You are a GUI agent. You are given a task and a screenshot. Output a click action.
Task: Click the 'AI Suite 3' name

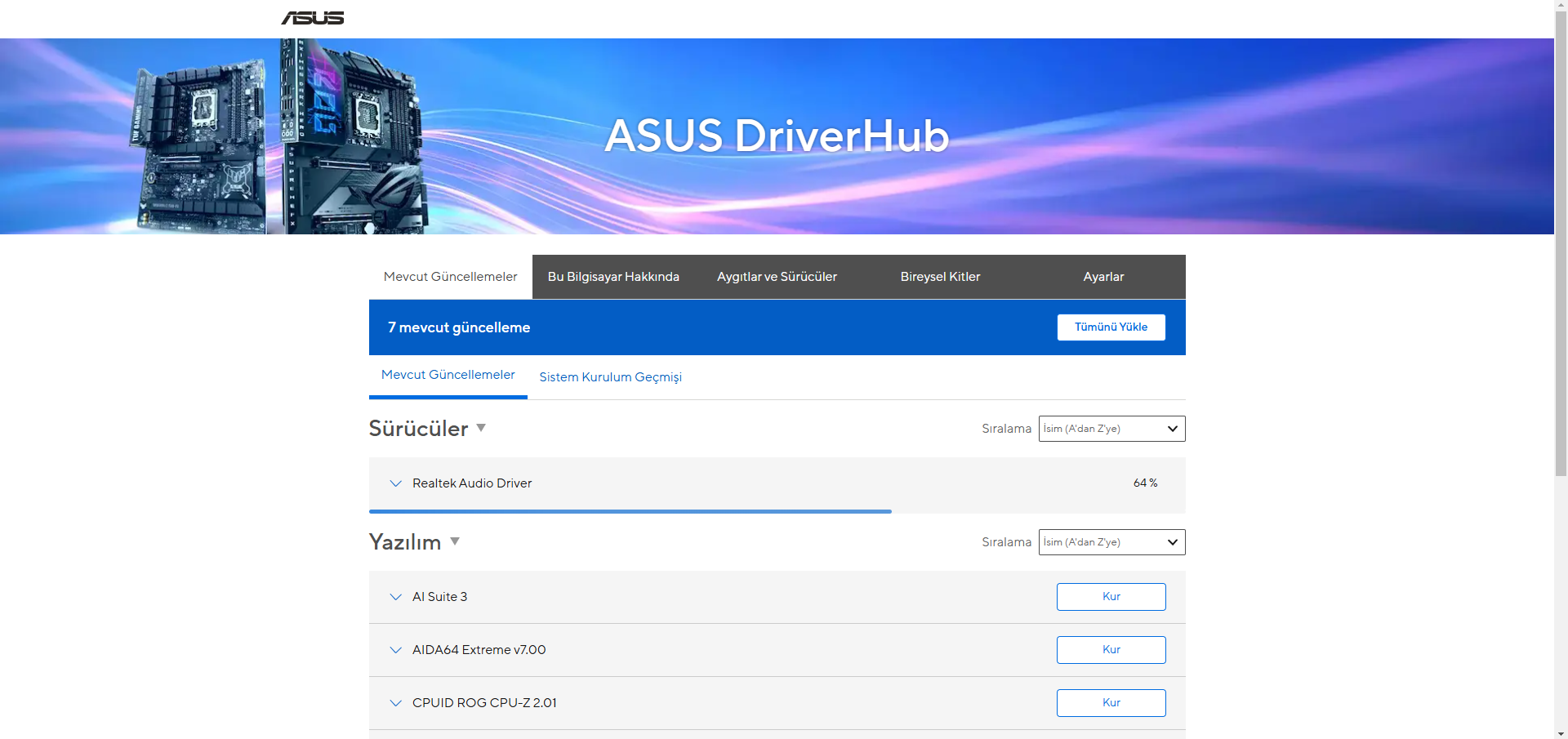pos(439,597)
